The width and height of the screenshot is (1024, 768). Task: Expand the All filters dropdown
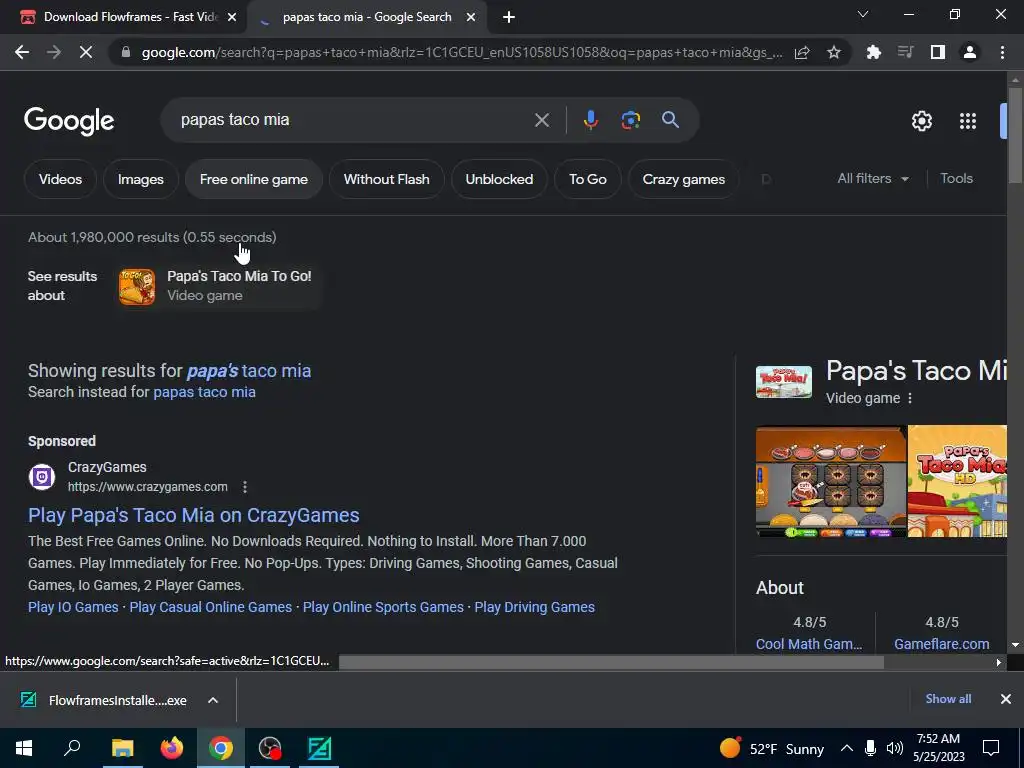(x=872, y=178)
